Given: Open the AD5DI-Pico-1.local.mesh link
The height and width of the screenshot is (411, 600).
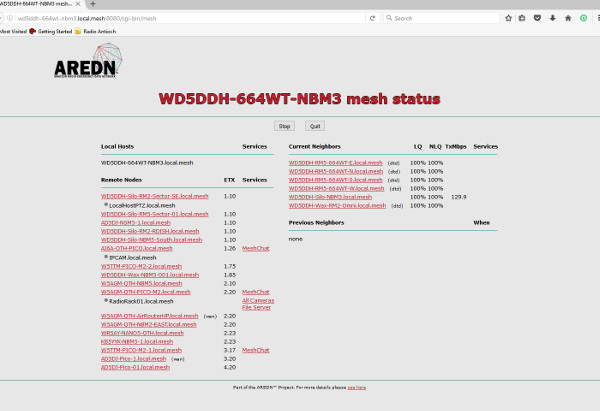Looking at the screenshot, I should click(x=134, y=359).
